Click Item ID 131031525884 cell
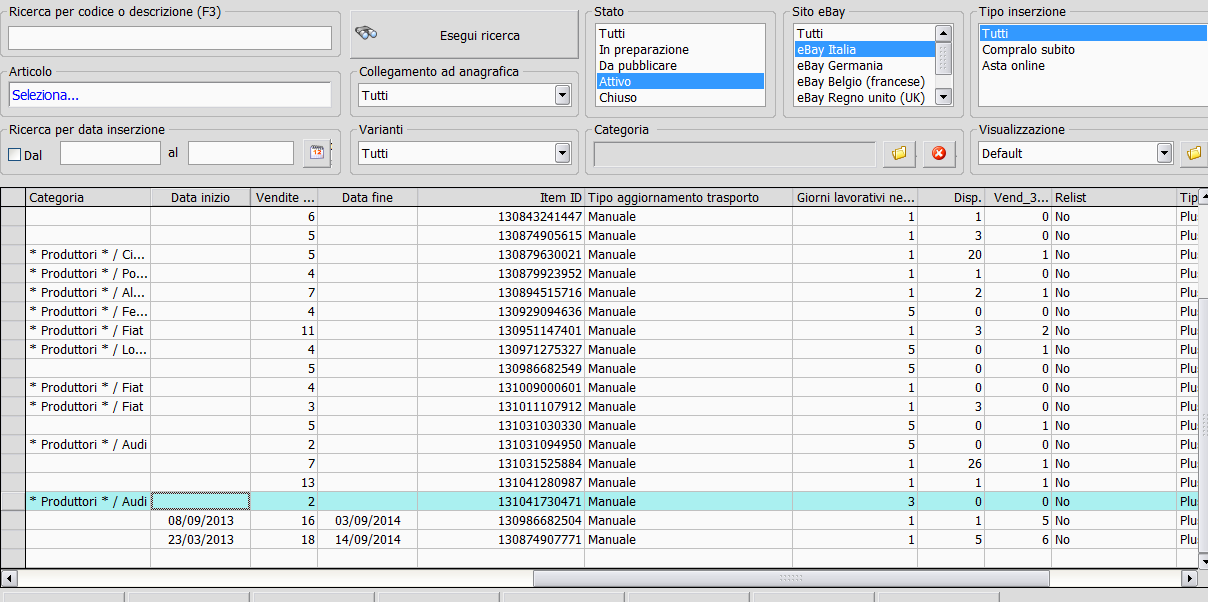The image size is (1208, 602). (501, 463)
